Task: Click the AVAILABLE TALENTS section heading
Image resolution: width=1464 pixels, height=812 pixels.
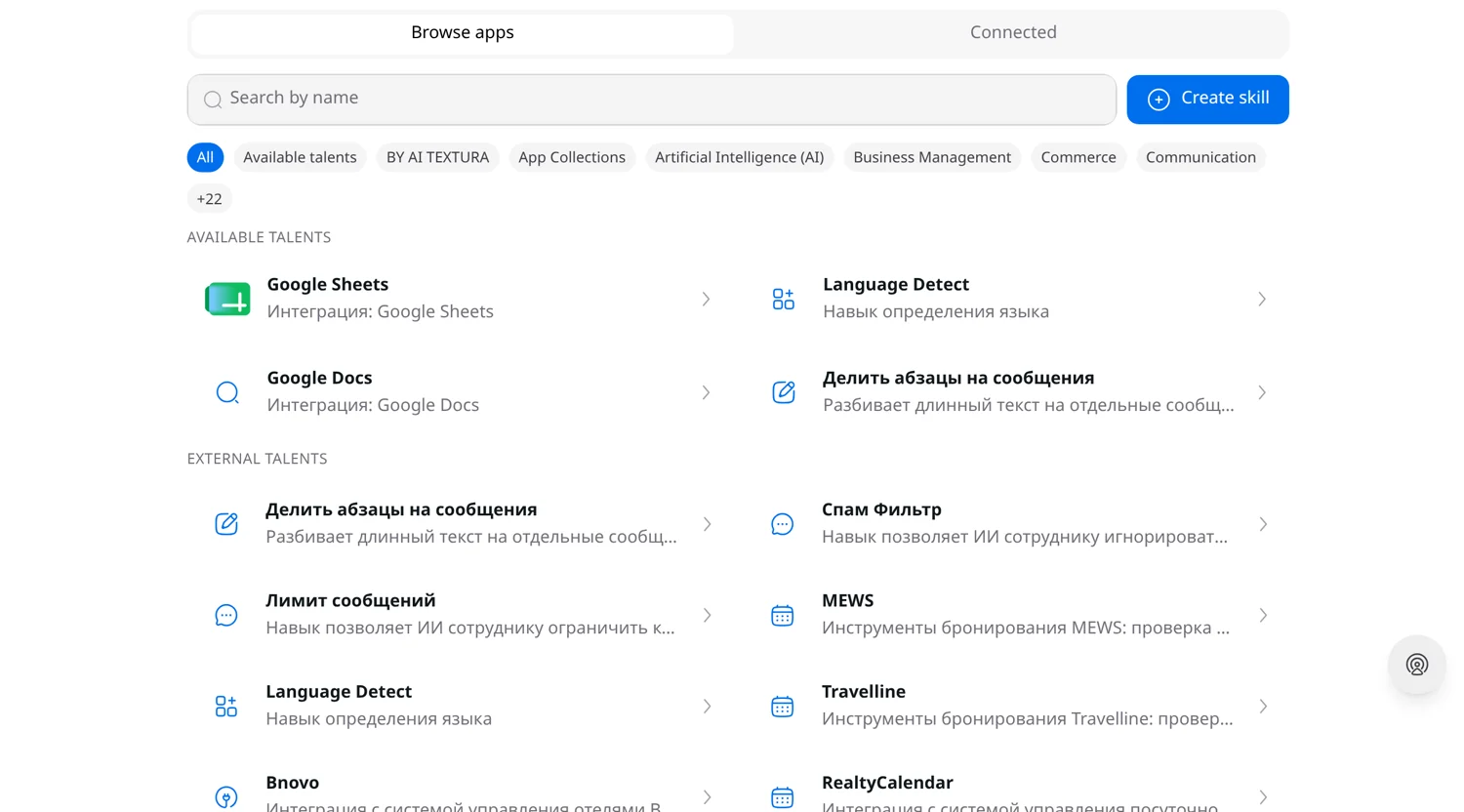Action: click(259, 237)
